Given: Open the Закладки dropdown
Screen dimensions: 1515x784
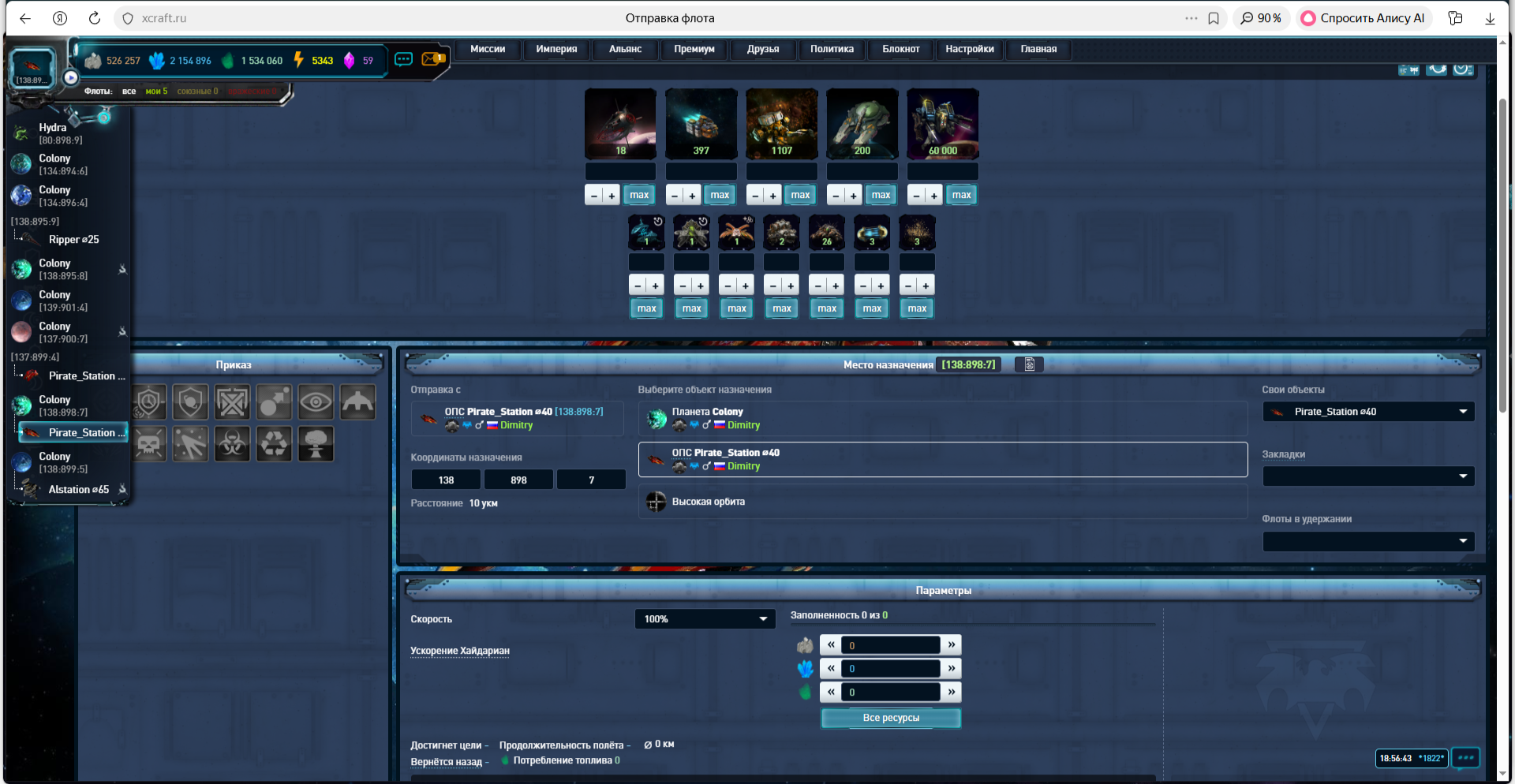Looking at the screenshot, I should 1368,476.
